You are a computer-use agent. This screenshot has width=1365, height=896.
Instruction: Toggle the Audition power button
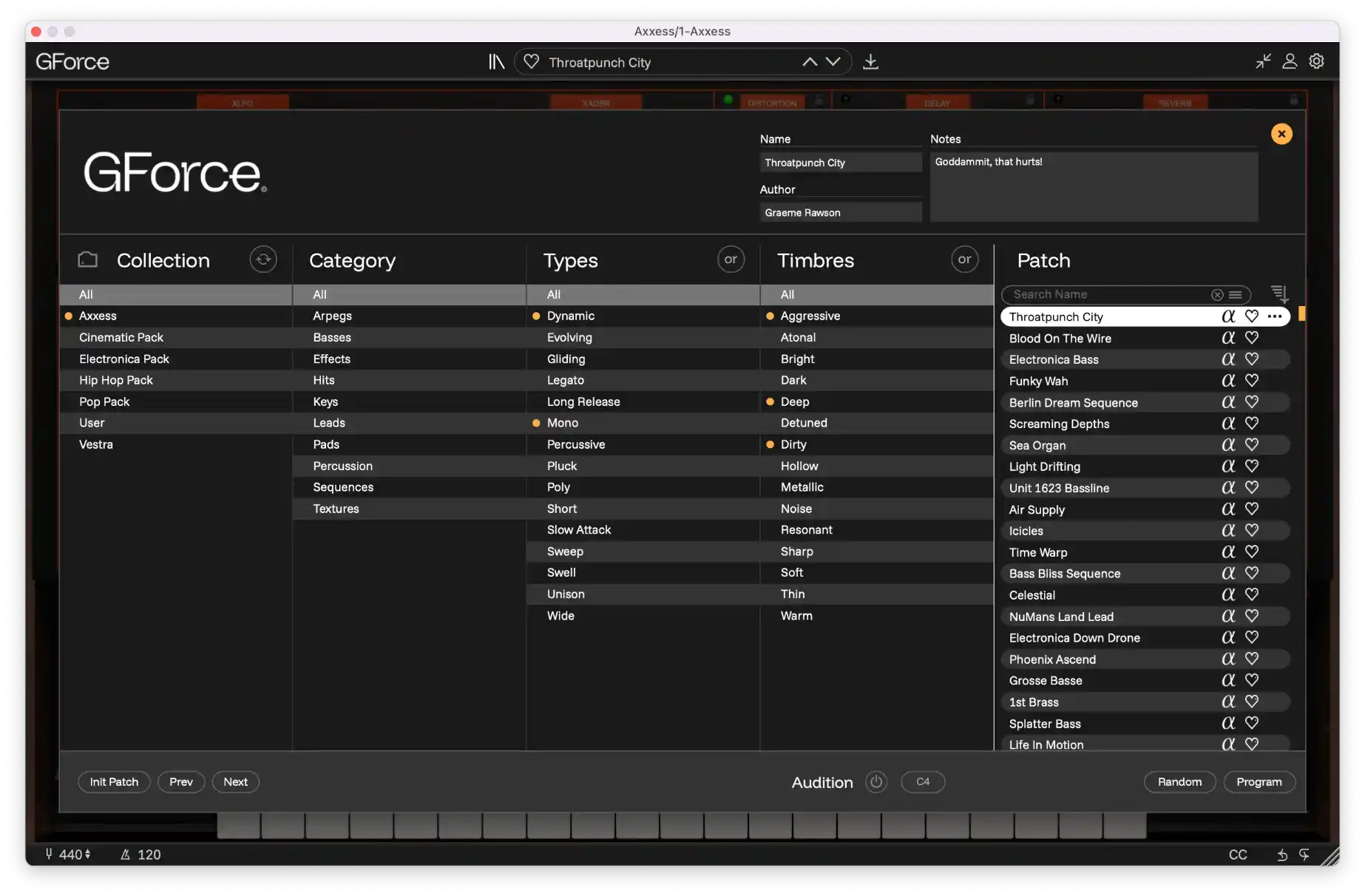point(876,782)
